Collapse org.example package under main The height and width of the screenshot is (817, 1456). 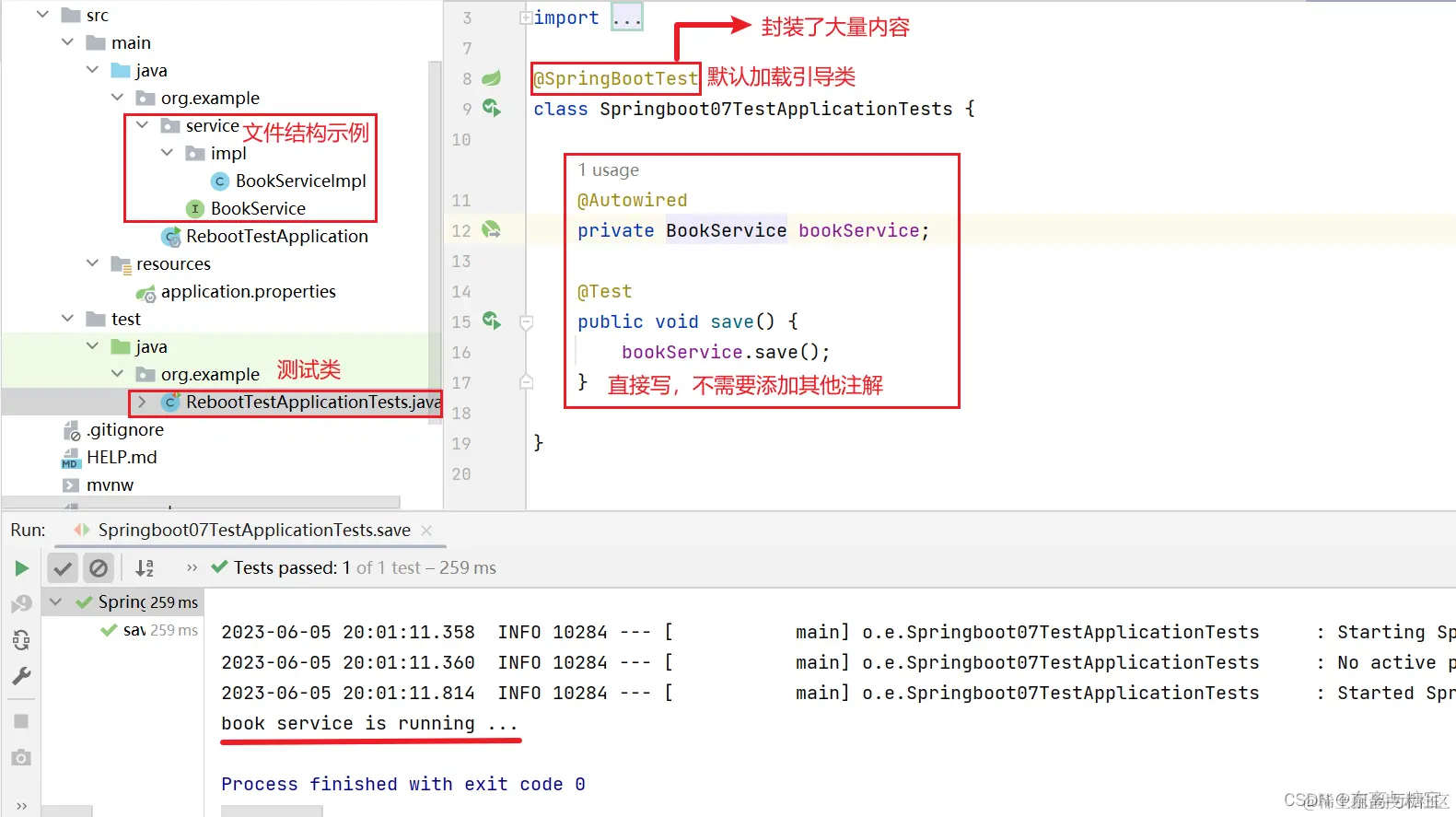pyautogui.click(x=117, y=98)
